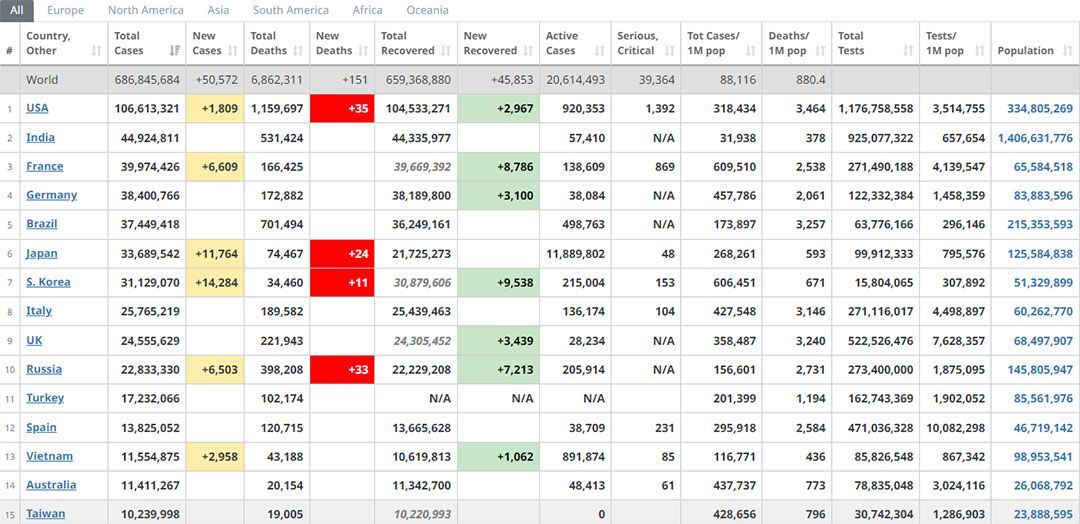Click sort arrows in Total Tests header
1080x524 pixels.
pyautogui.click(x=907, y=51)
